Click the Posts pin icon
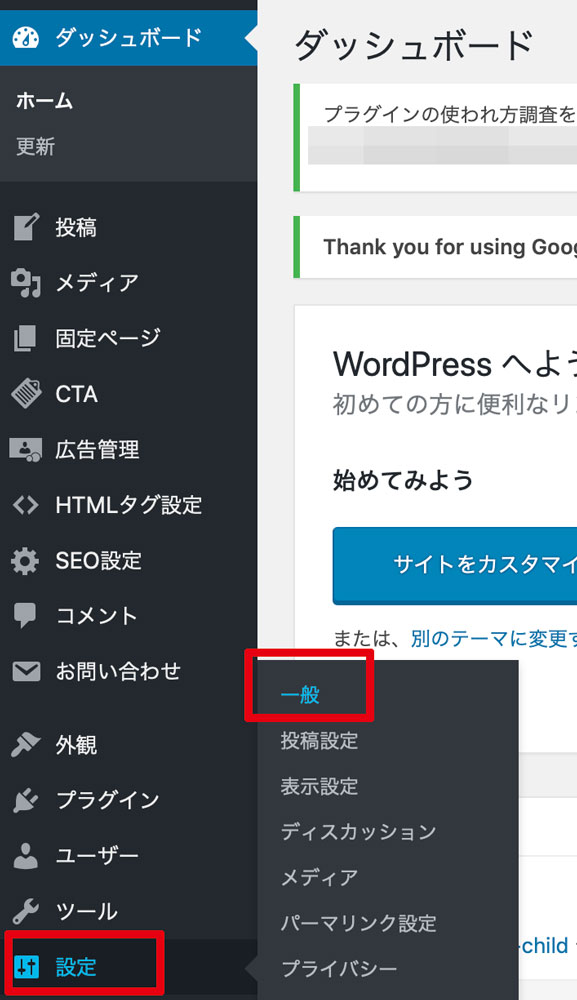Screen dimensions: 577x1000 [x=26, y=227]
